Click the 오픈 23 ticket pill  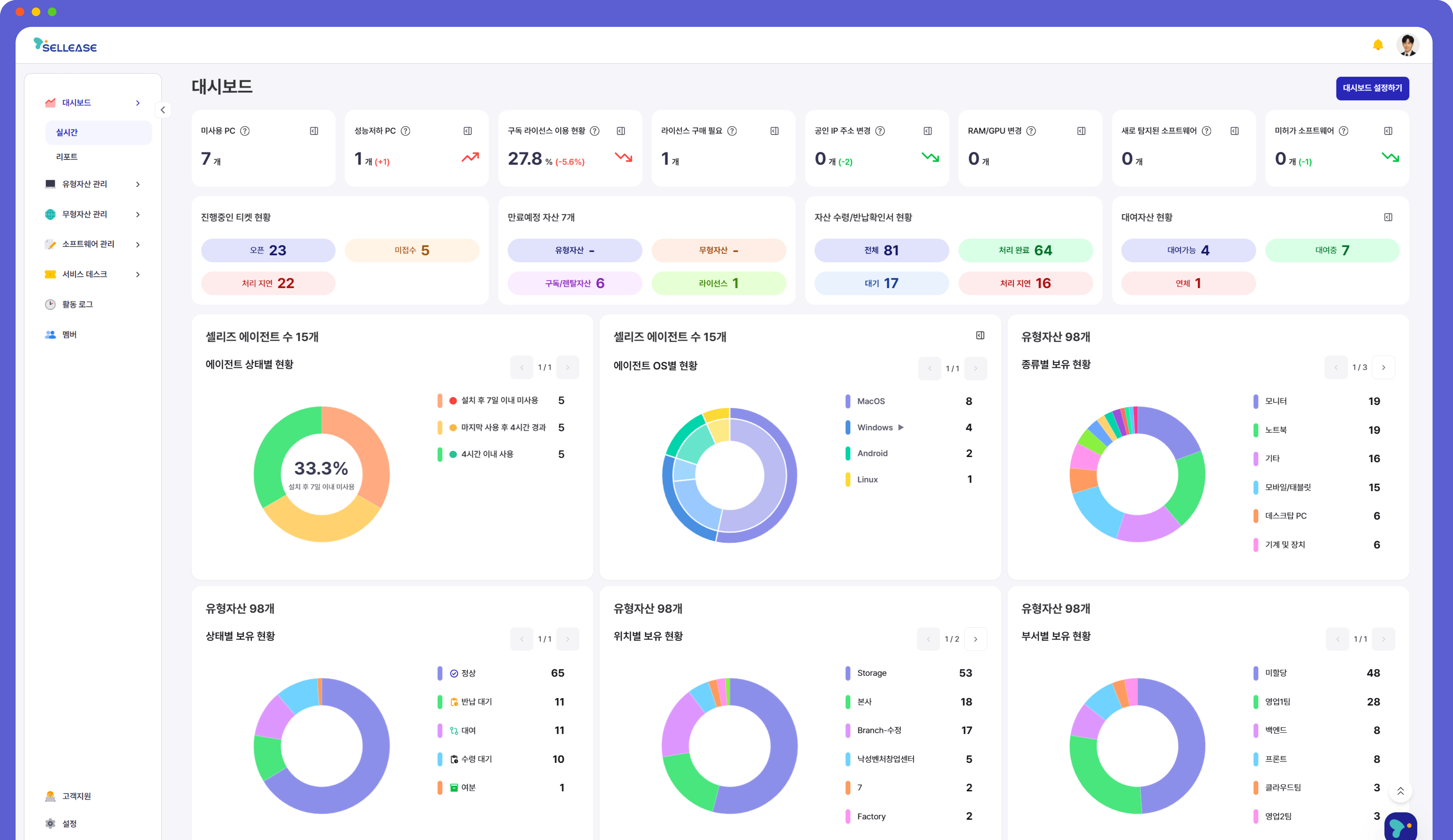(268, 250)
